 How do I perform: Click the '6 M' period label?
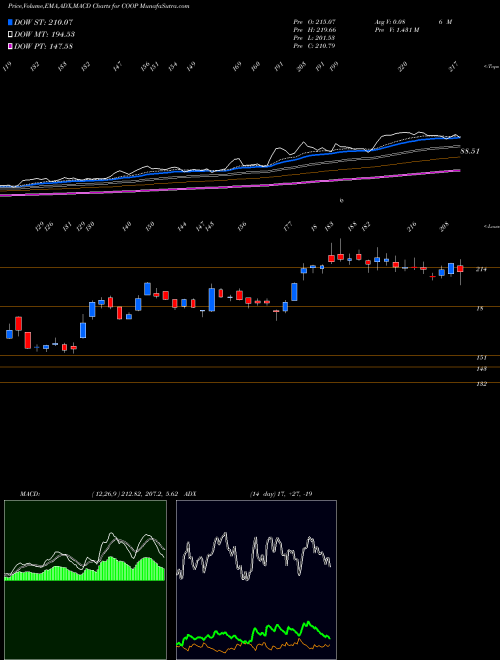445,21
